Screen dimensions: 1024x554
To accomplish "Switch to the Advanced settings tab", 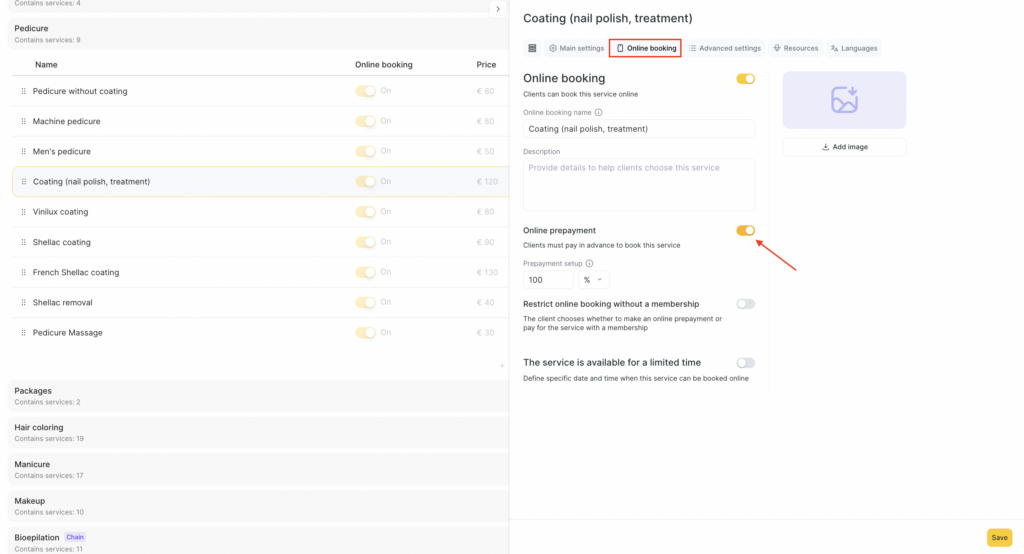I will tap(725, 48).
